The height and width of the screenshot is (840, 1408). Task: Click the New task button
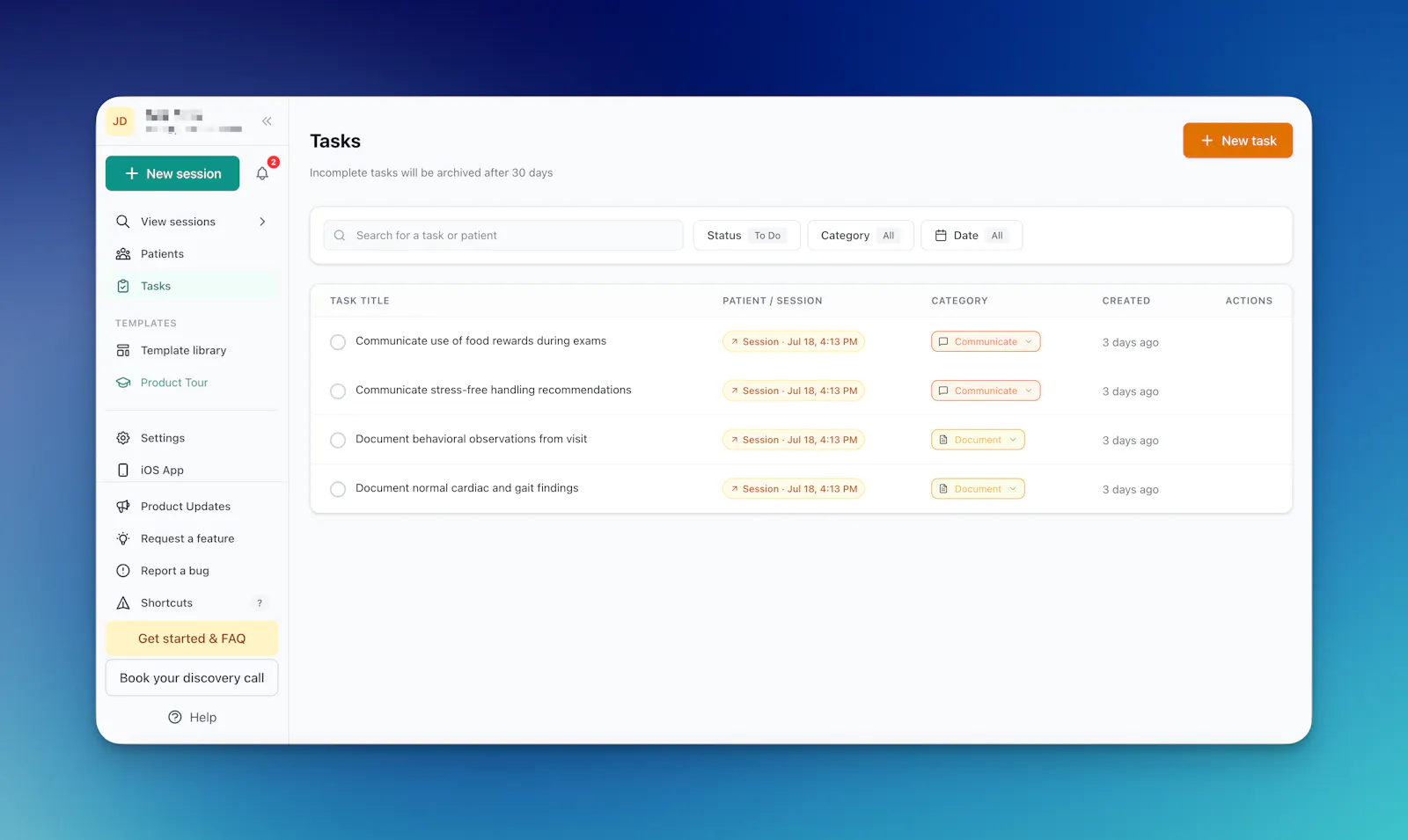[x=1237, y=141]
